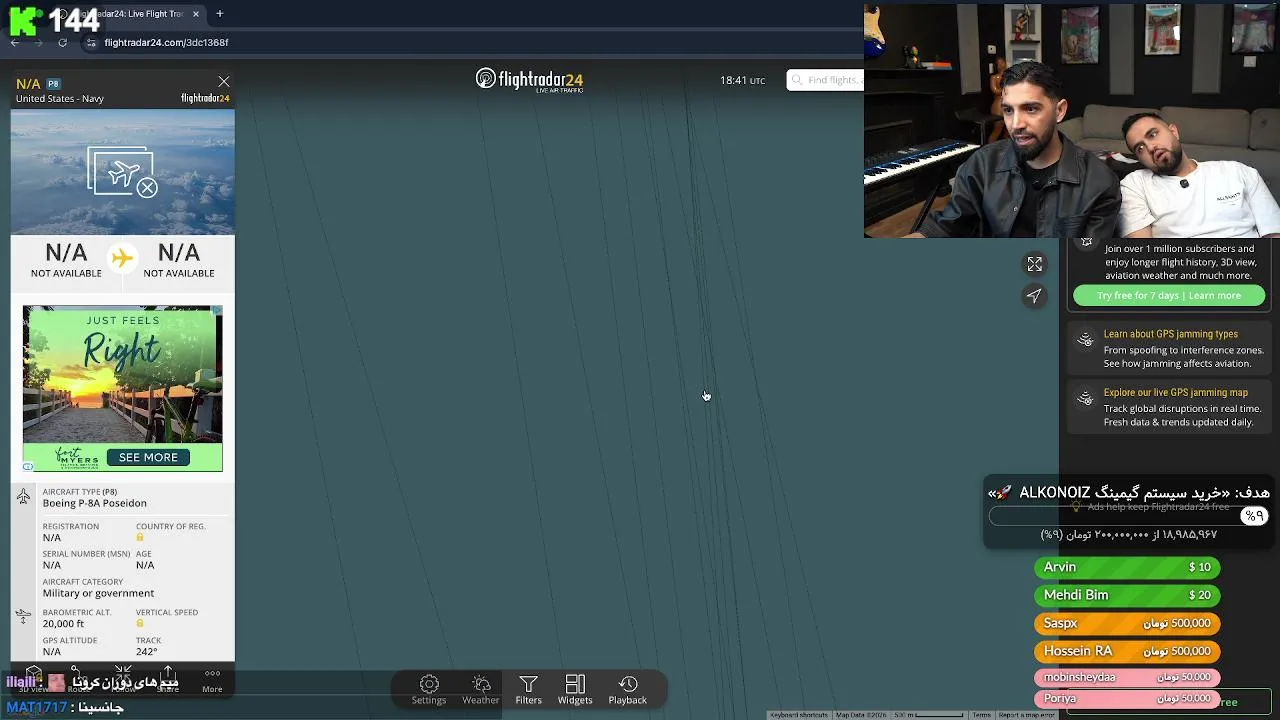Toggle fullscreen map expand icon

(x=1035, y=264)
